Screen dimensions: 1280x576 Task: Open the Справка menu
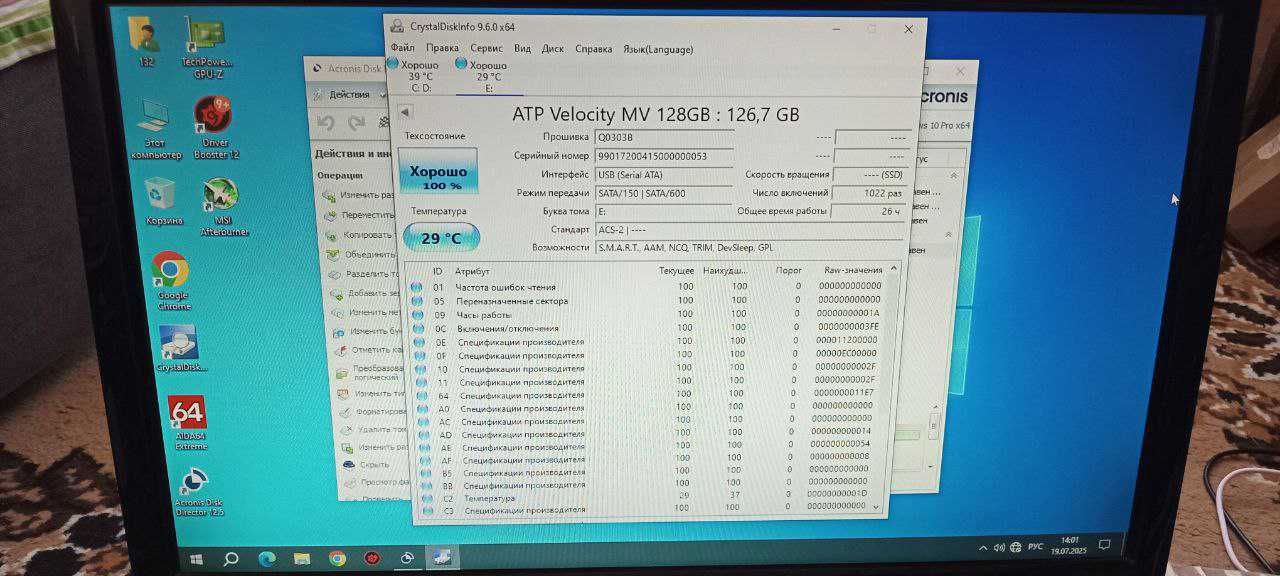coord(594,48)
